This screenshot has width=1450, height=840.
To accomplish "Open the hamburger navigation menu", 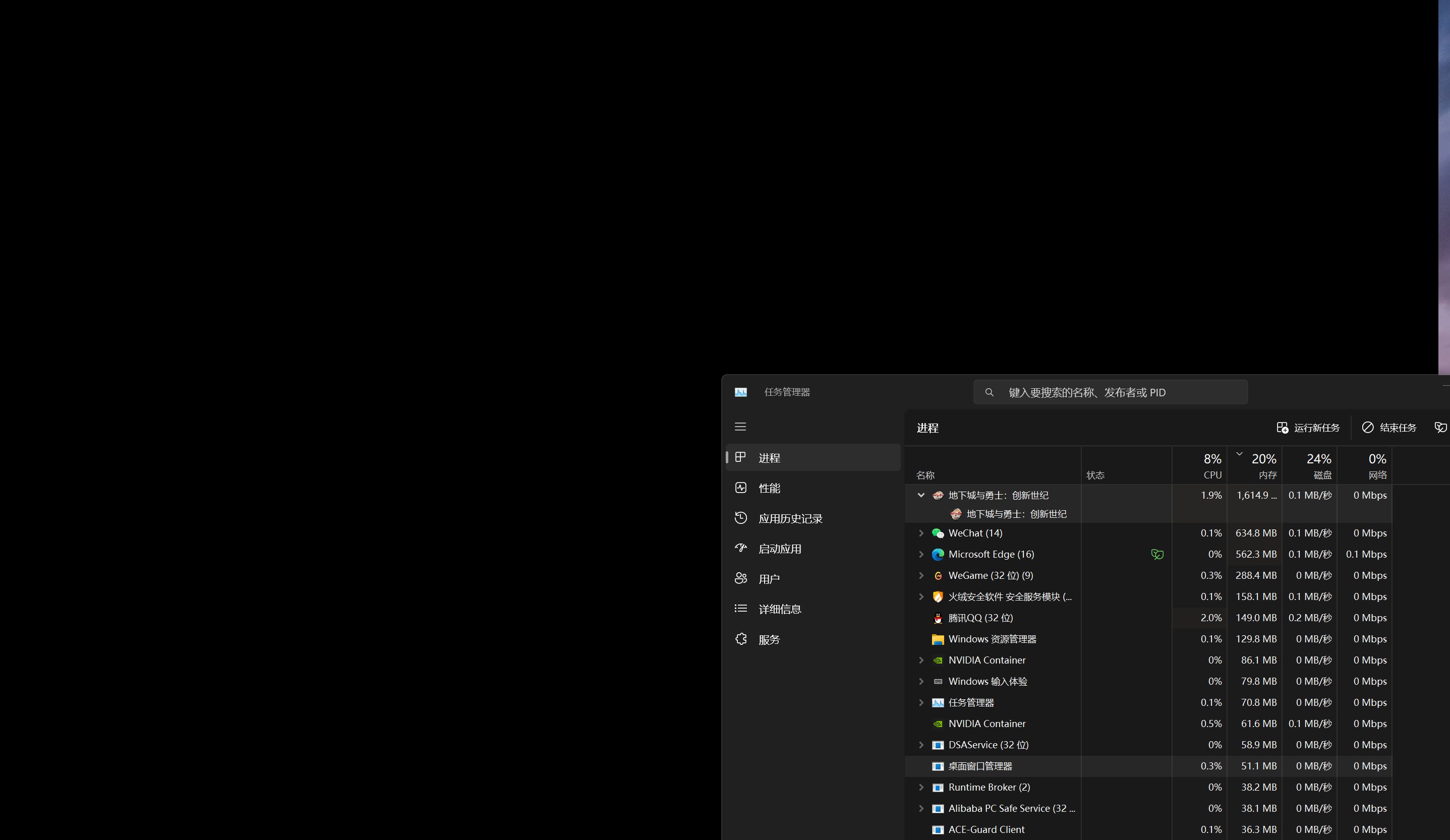I will (740, 427).
